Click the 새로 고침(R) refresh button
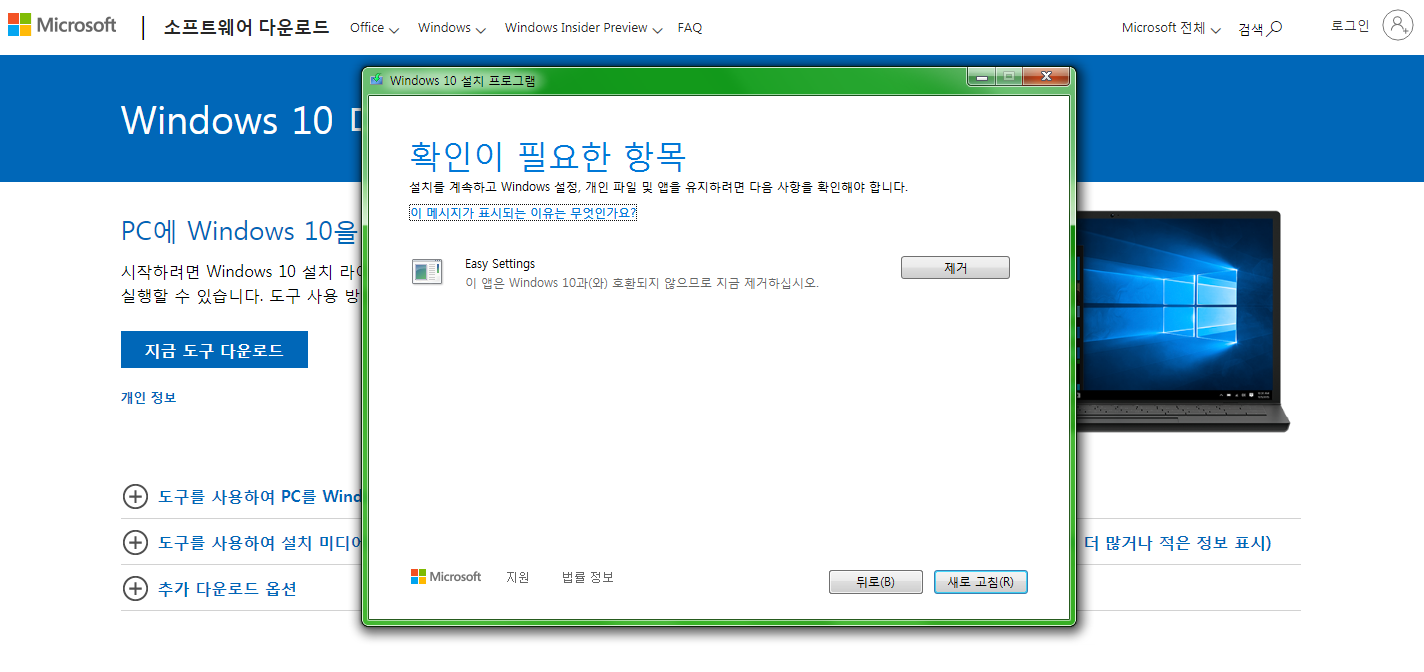This screenshot has height=672, width=1424. click(x=981, y=582)
